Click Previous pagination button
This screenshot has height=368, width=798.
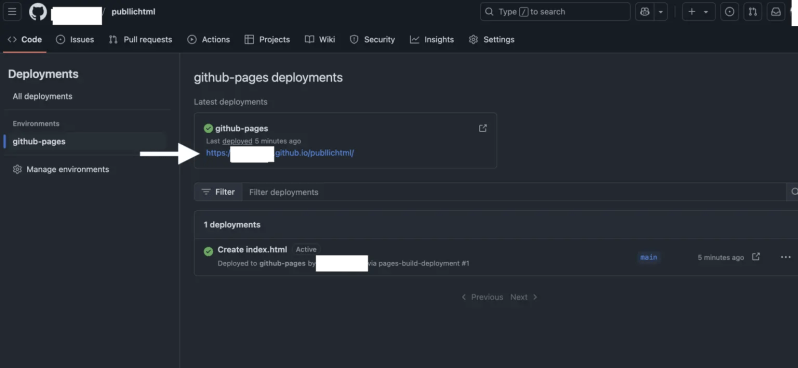[481, 297]
